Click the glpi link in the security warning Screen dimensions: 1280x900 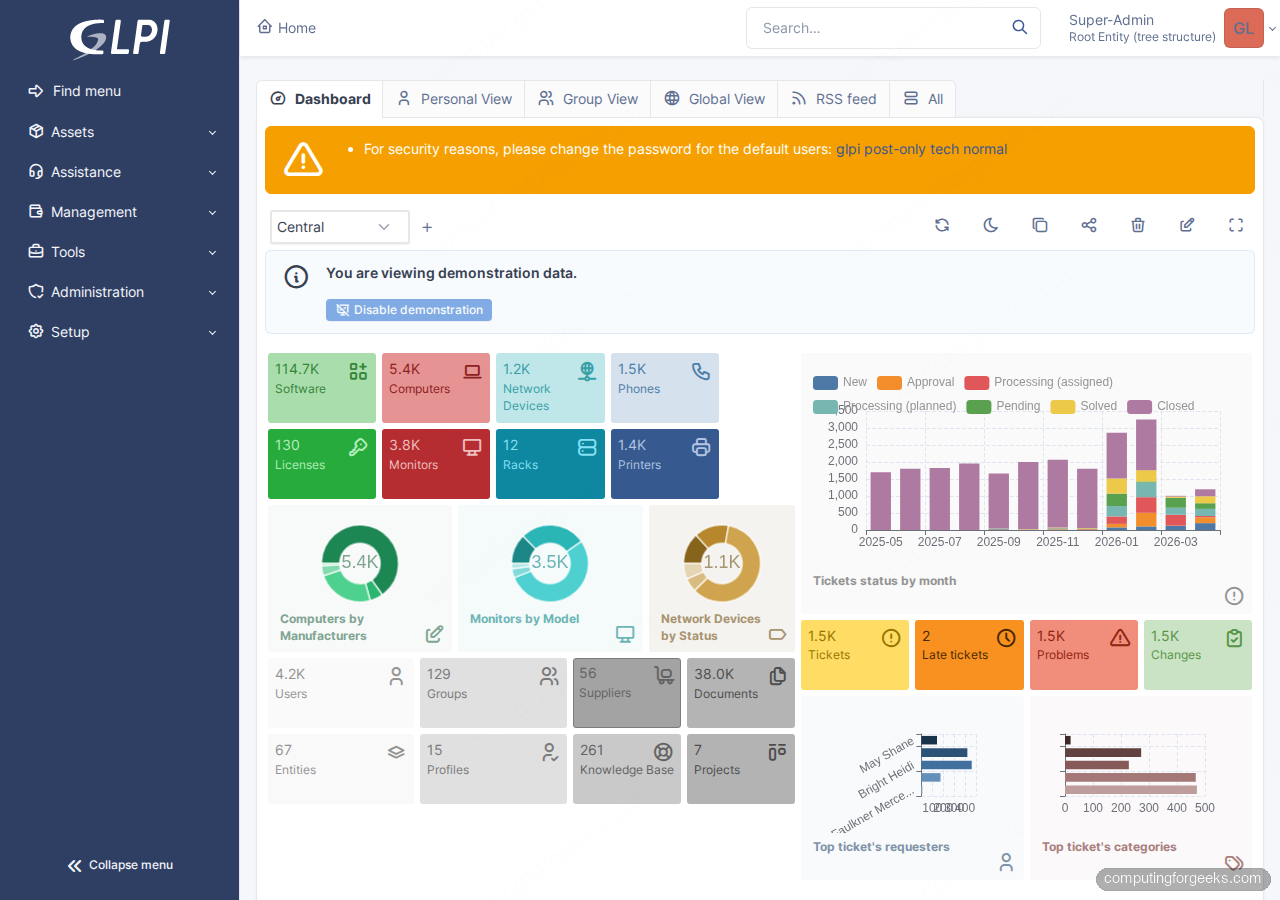pos(847,148)
